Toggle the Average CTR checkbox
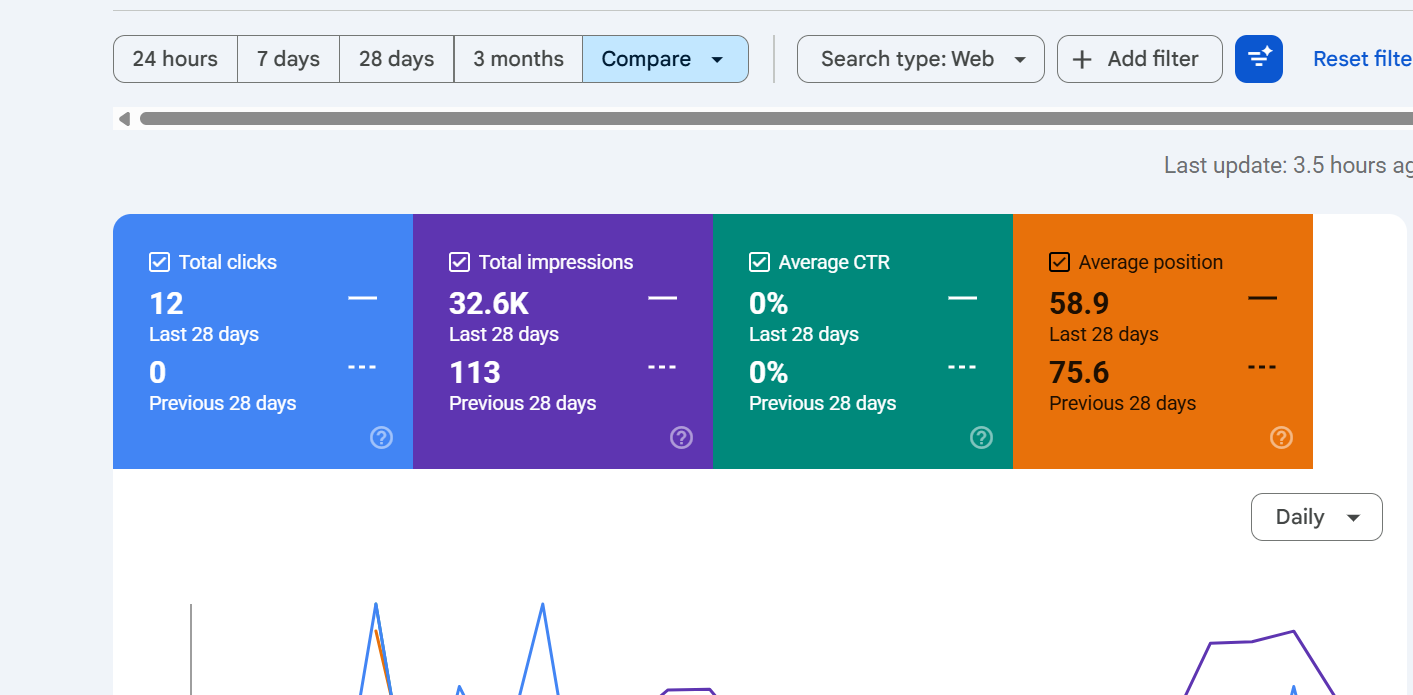 click(x=759, y=262)
